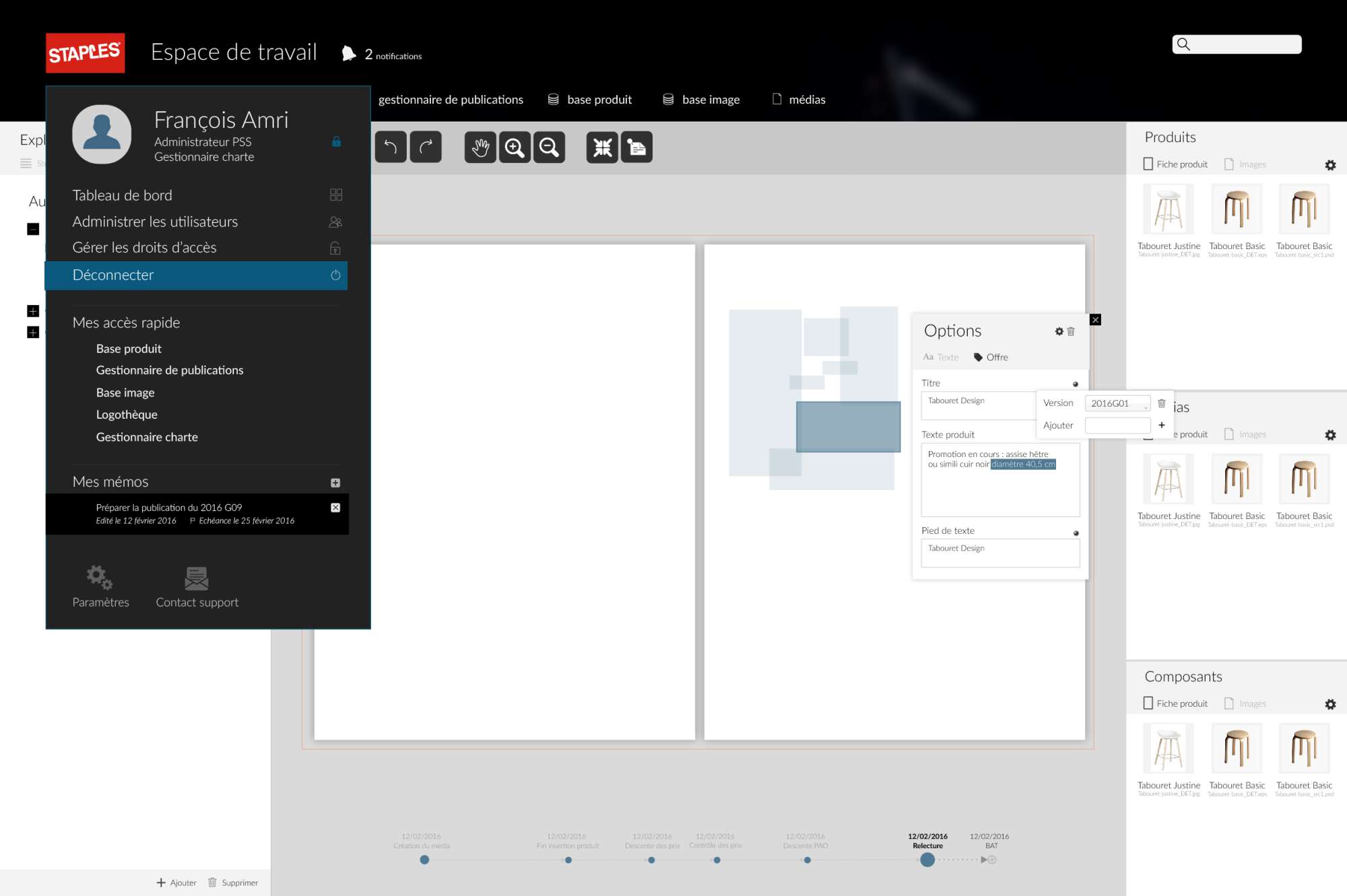Open the notifications bell
The image size is (1347, 896).
coord(348,54)
